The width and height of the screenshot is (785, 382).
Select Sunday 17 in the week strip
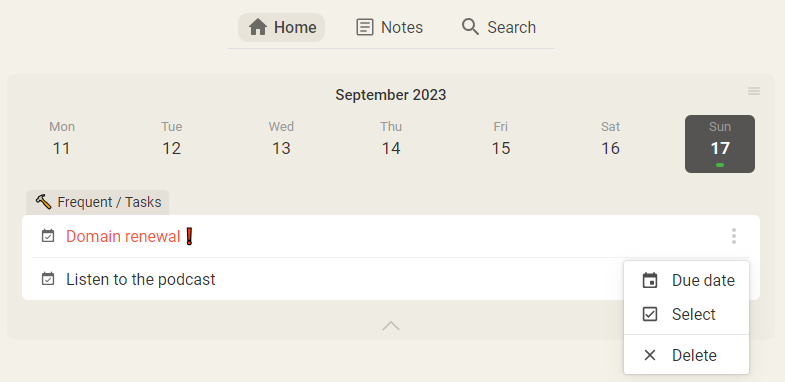coord(720,144)
